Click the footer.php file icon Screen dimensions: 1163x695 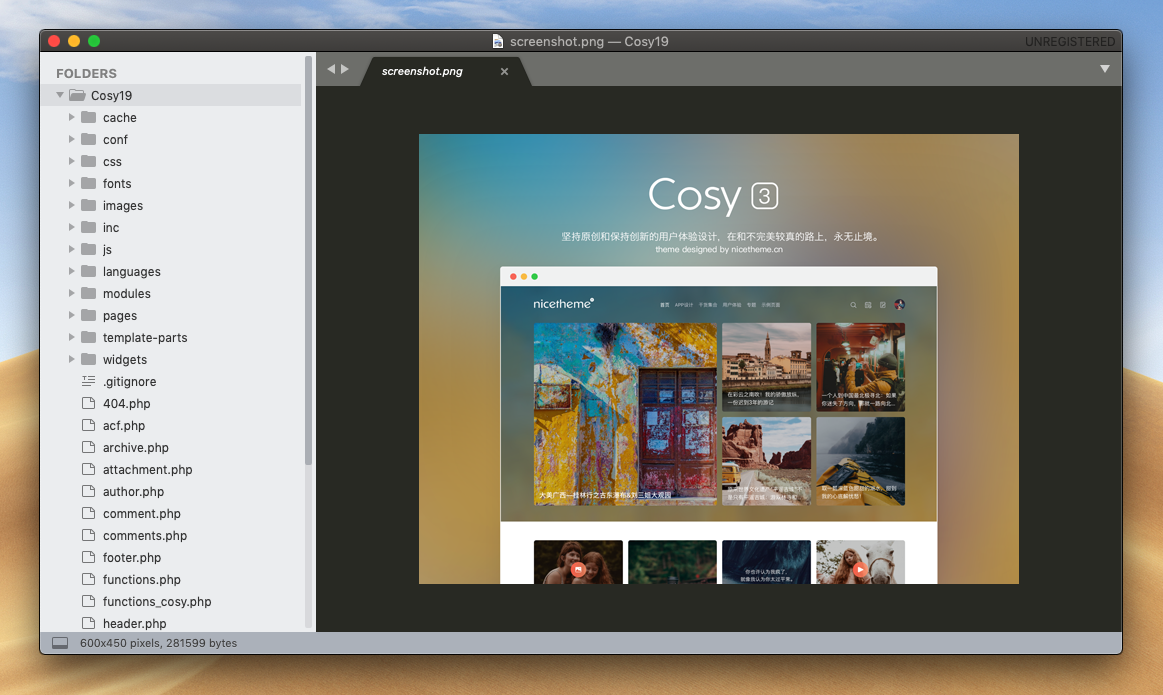click(88, 557)
